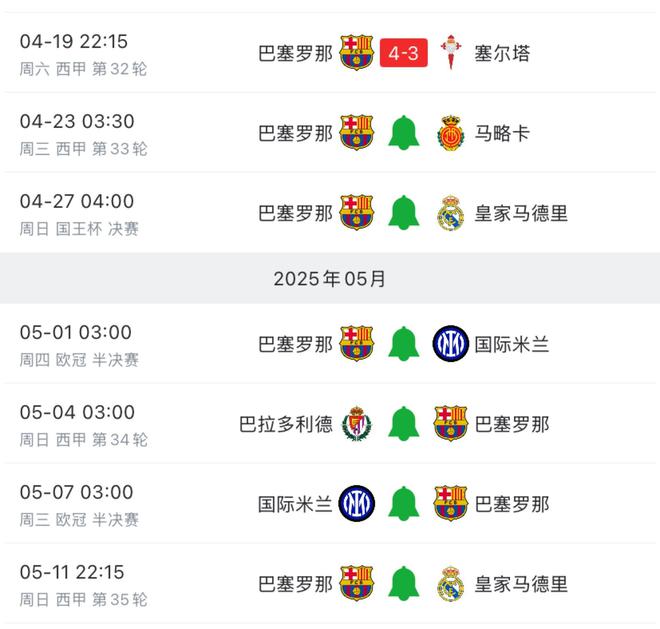Click the 塞尔塔 team name
Image resolution: width=660 pixels, height=629 pixels.
(502, 53)
